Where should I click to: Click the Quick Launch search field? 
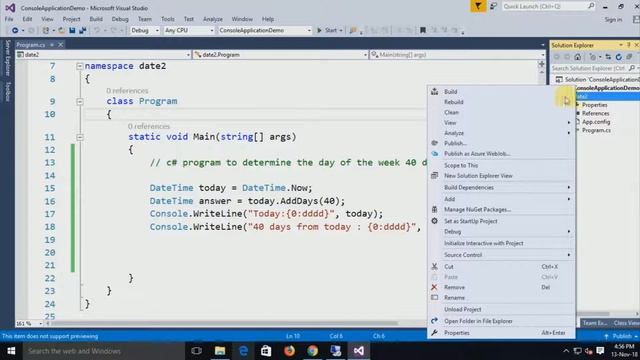tap(549, 6)
